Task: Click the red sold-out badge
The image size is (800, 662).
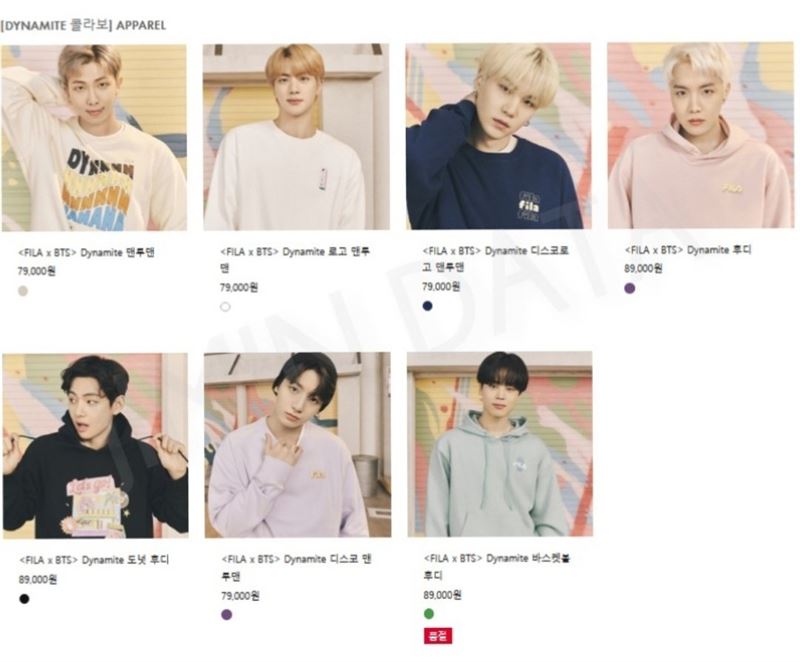Action: (438, 636)
